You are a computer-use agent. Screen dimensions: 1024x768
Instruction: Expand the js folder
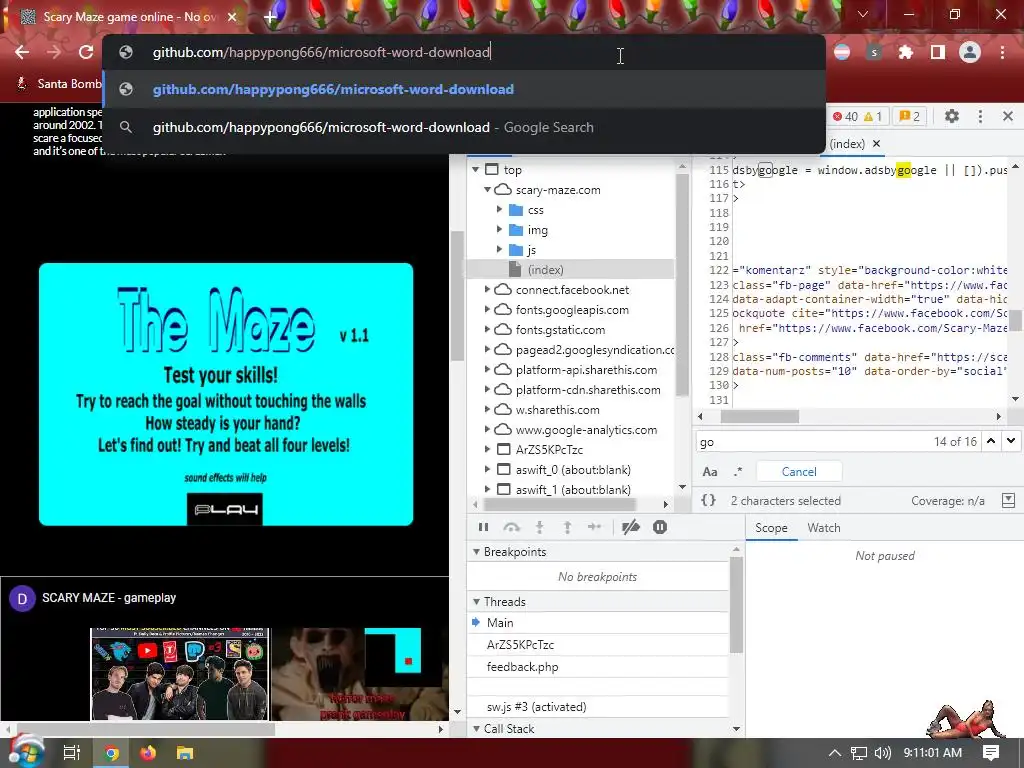(x=500, y=250)
